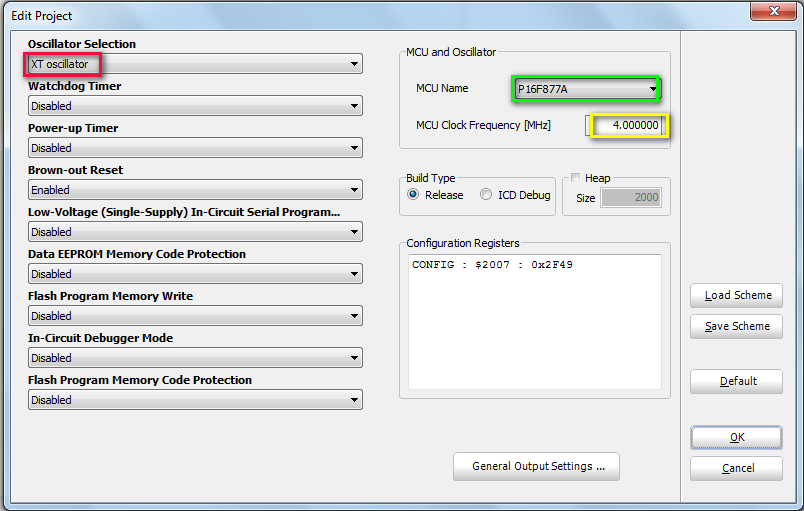Screen dimensions: 804x511
Task: Select the Release build type
Action: [x=413, y=195]
